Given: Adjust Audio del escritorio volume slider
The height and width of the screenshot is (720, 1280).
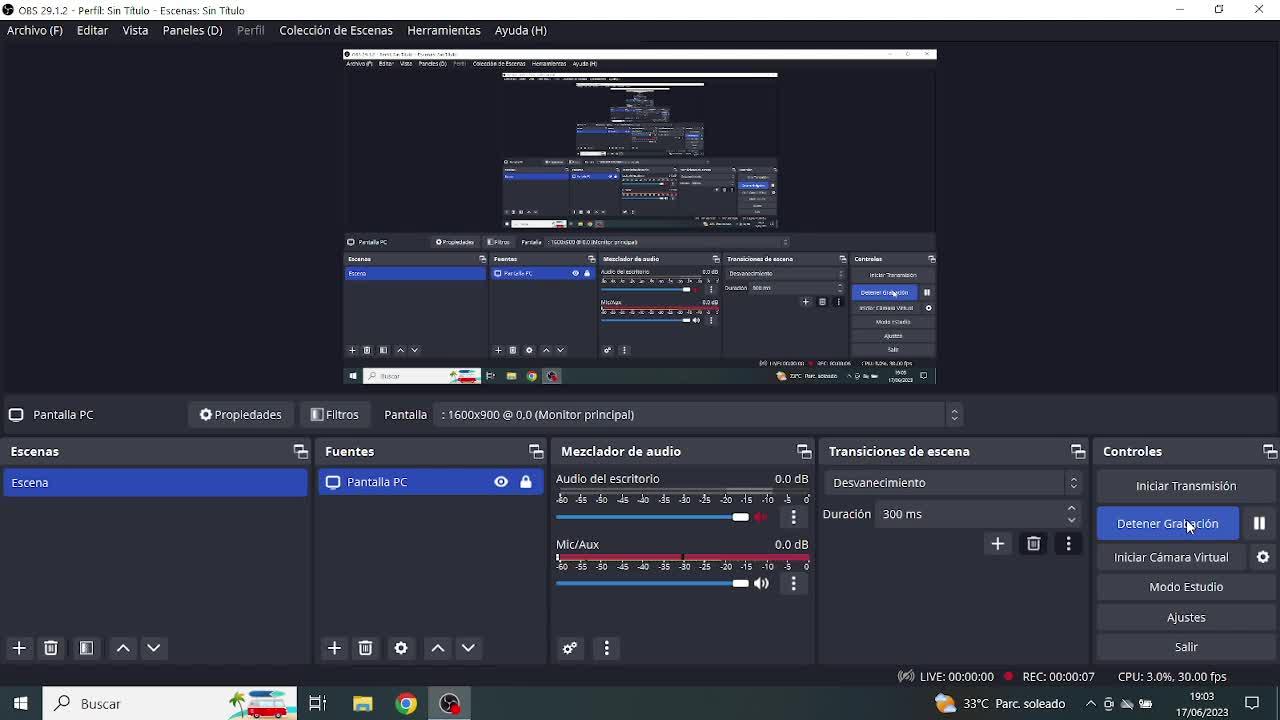Looking at the screenshot, I should (652, 517).
